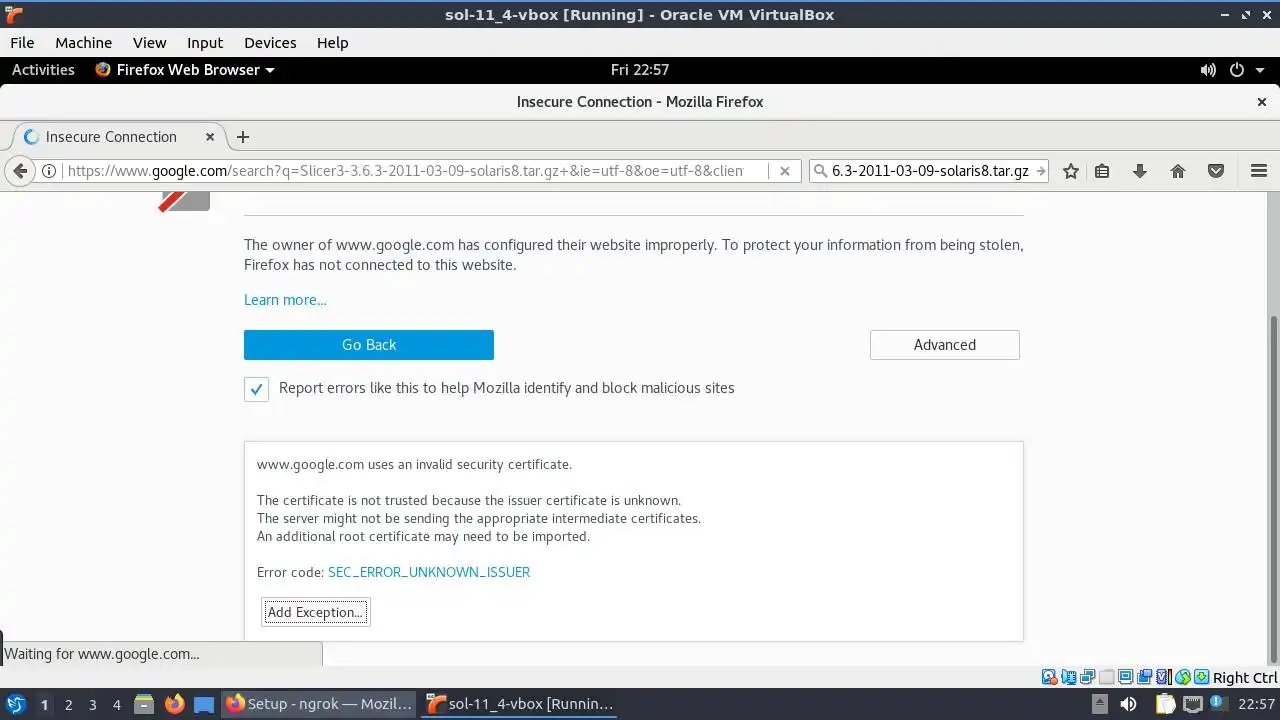Go to Firefox home page icon
This screenshot has width=1280, height=720.
click(x=1178, y=171)
